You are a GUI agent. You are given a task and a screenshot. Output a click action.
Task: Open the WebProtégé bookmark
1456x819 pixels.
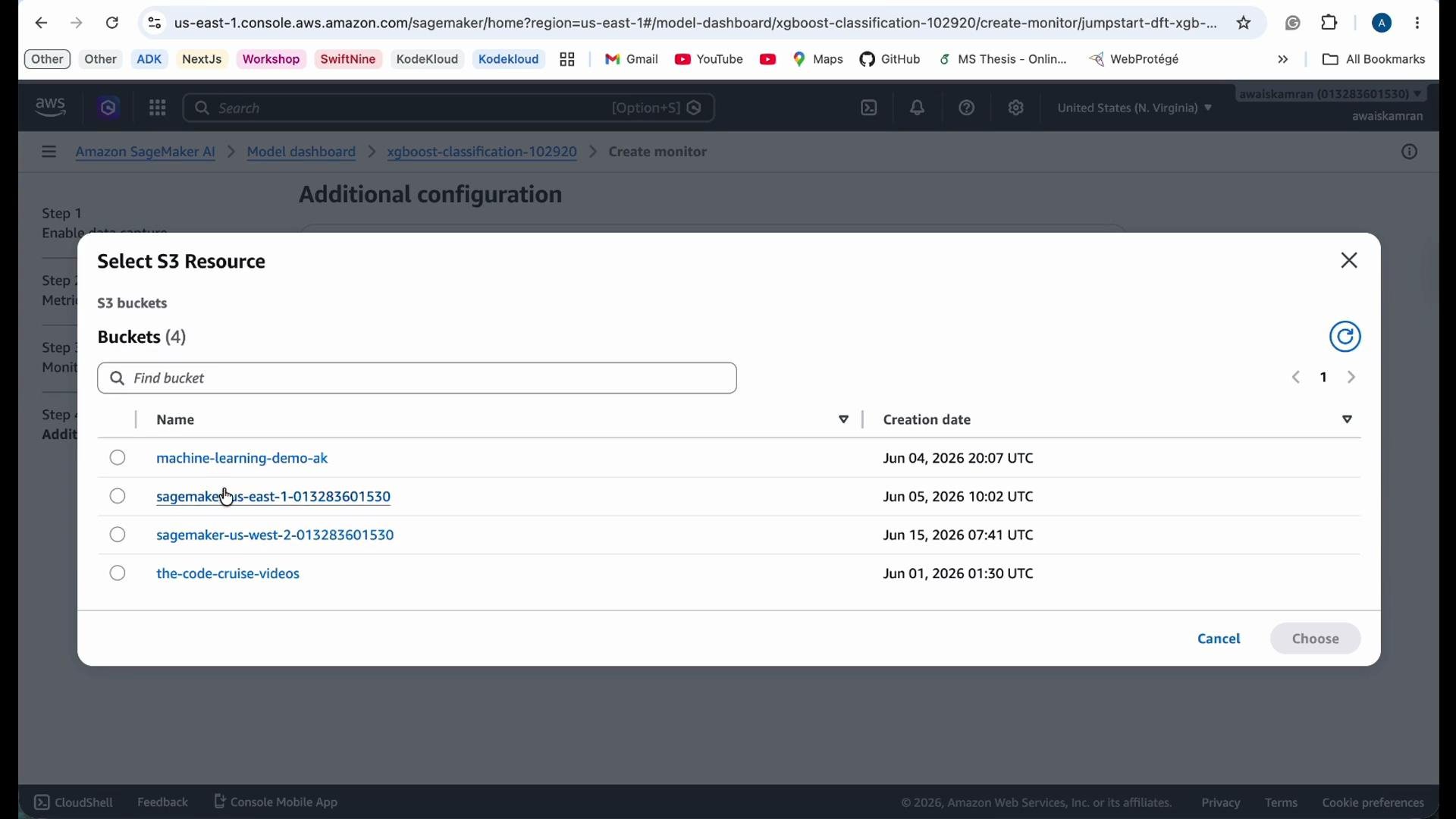1135,60
